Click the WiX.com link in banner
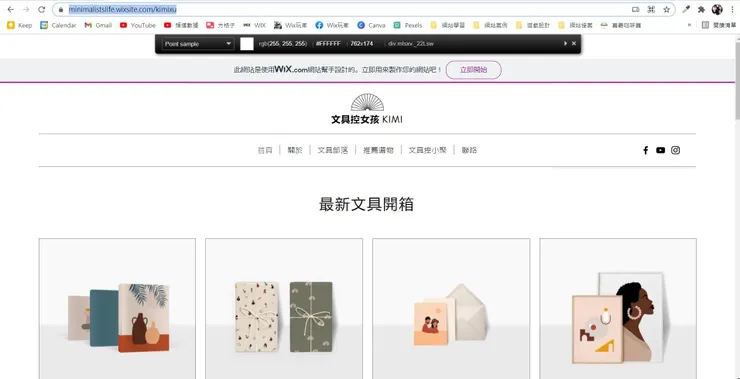740x379 pixels. [291, 69]
